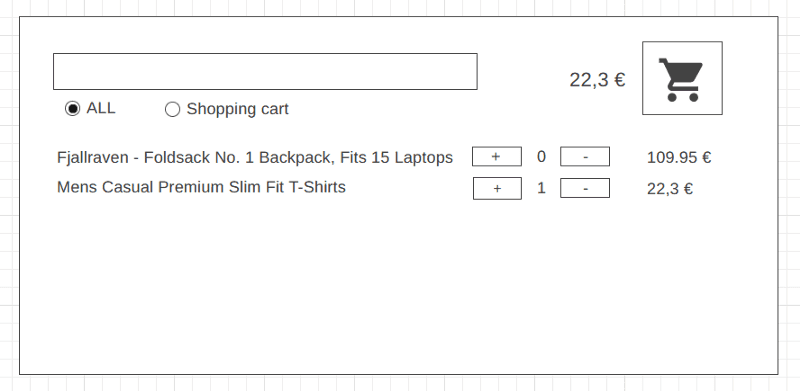This screenshot has width=800, height=391.
Task: Click the empty panel area below product list
Action: (x=398, y=286)
